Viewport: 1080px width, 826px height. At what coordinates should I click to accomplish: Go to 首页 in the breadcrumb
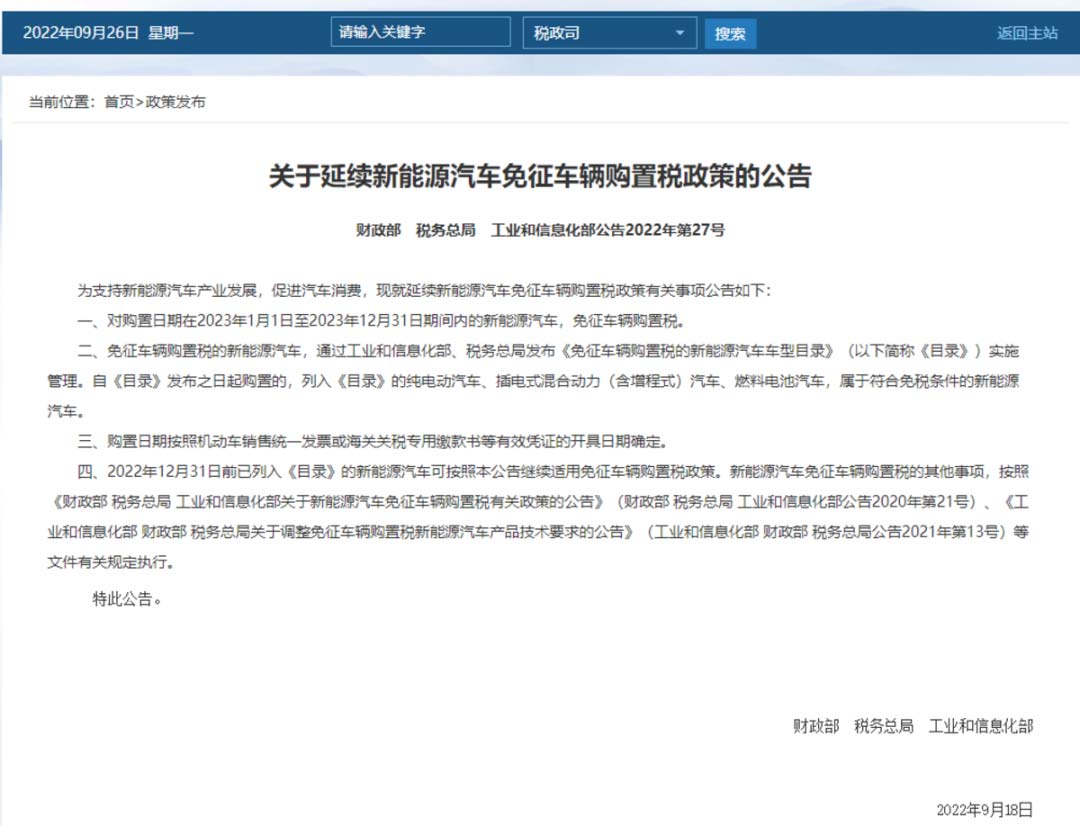[119, 102]
